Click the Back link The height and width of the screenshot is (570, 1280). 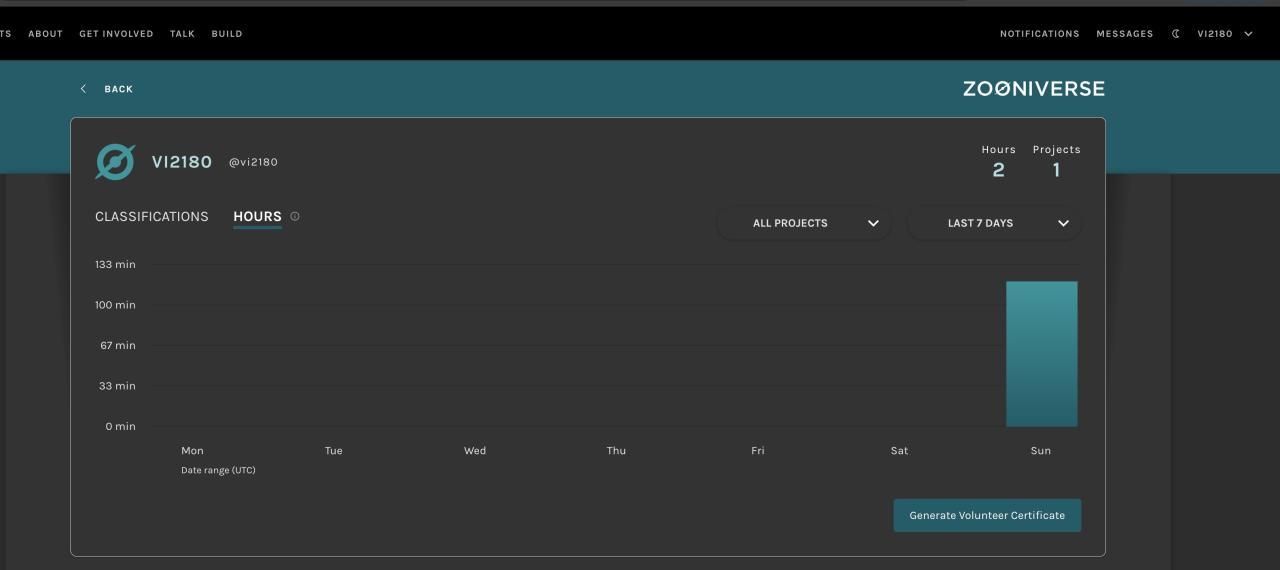pos(118,89)
